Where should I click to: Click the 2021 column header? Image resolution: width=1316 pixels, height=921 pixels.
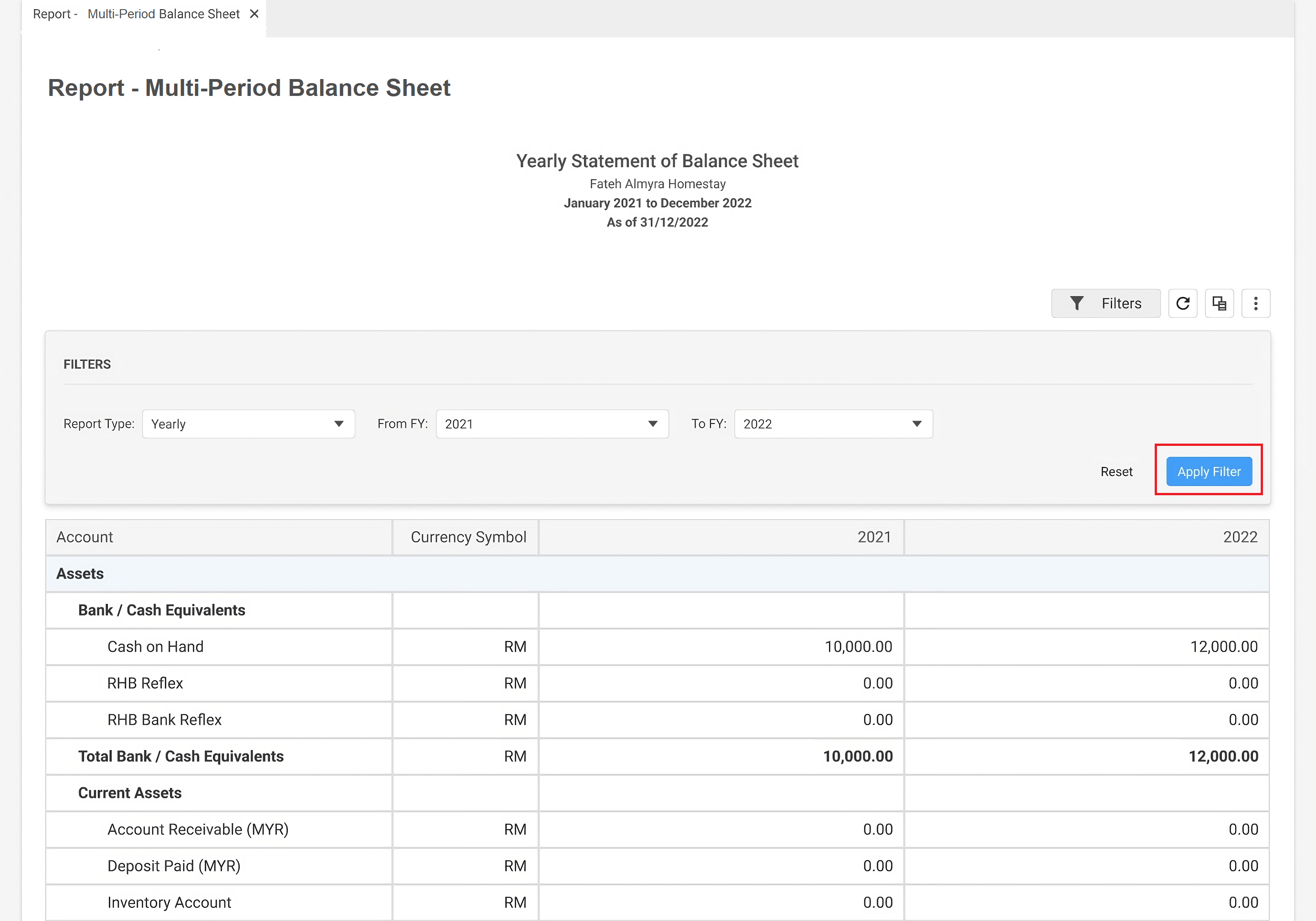[x=721, y=537]
